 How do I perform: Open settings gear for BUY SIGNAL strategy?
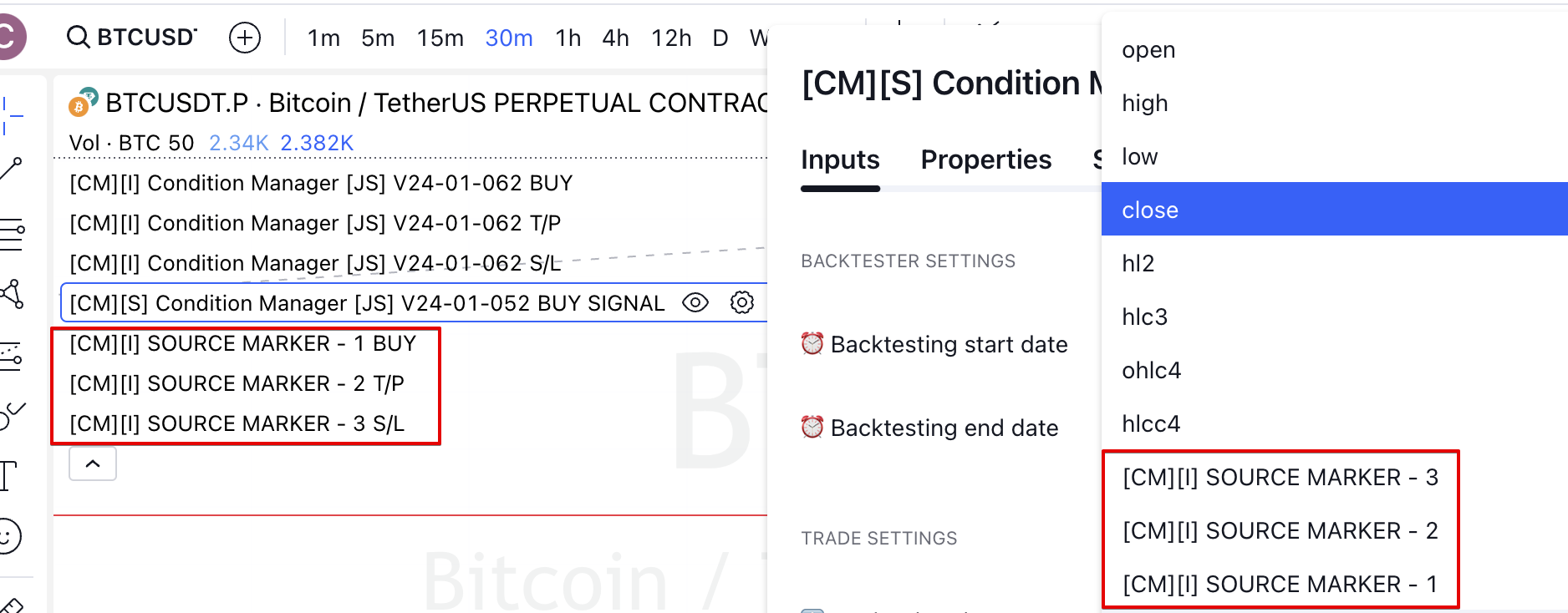pos(741,302)
